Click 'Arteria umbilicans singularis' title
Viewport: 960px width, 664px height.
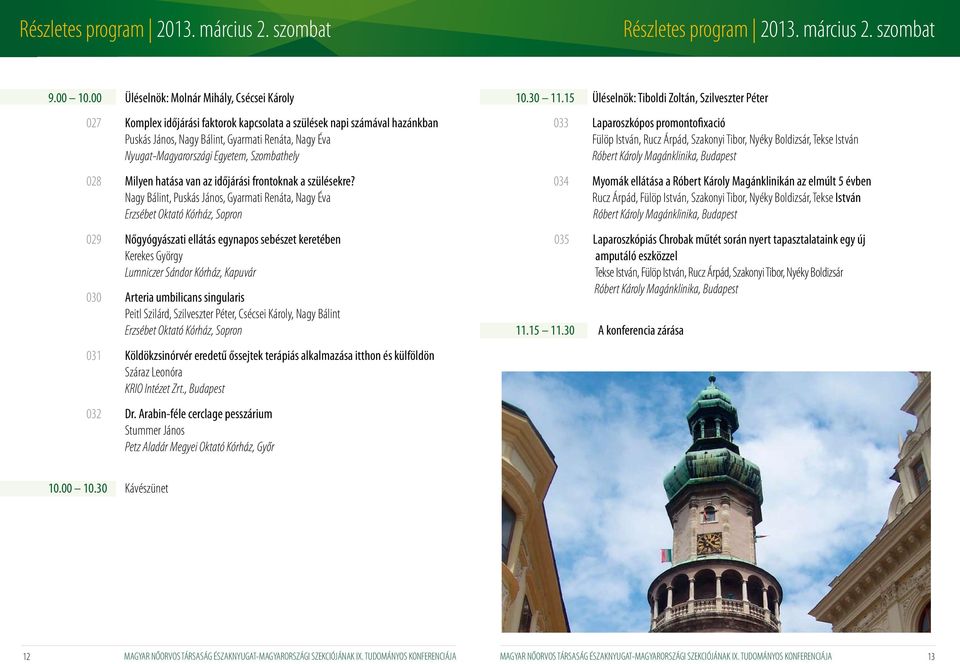click(x=185, y=297)
